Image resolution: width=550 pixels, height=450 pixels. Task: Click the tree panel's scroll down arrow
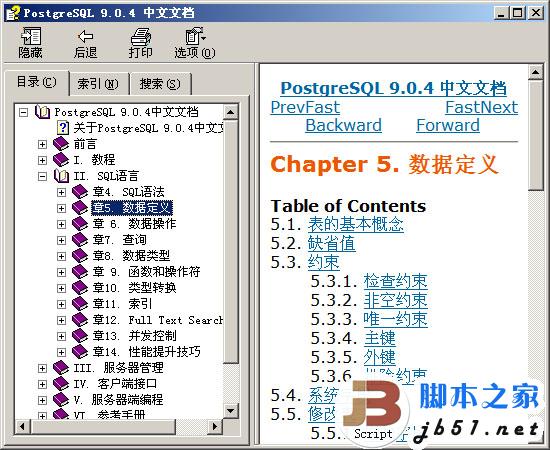tap(230, 410)
